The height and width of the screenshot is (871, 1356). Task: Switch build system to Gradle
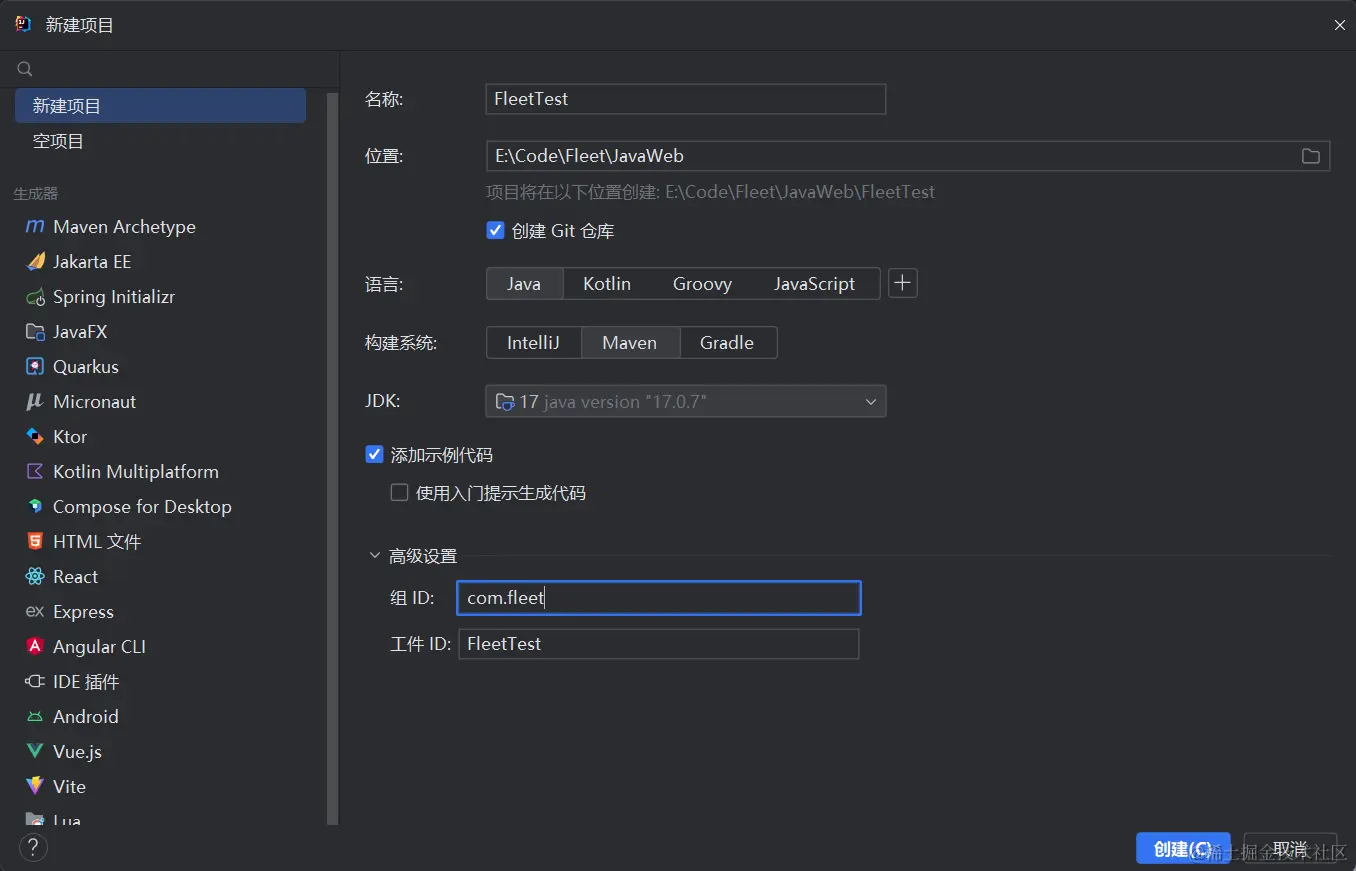click(727, 343)
